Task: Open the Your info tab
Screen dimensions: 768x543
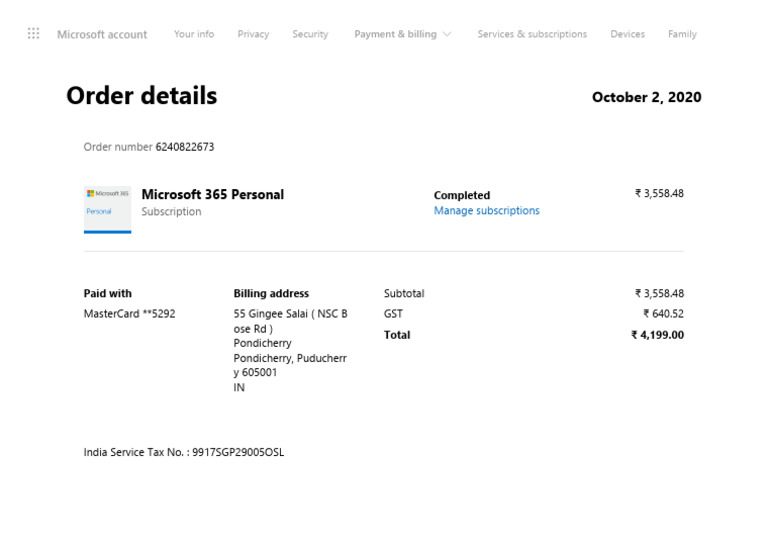Action: click(194, 34)
